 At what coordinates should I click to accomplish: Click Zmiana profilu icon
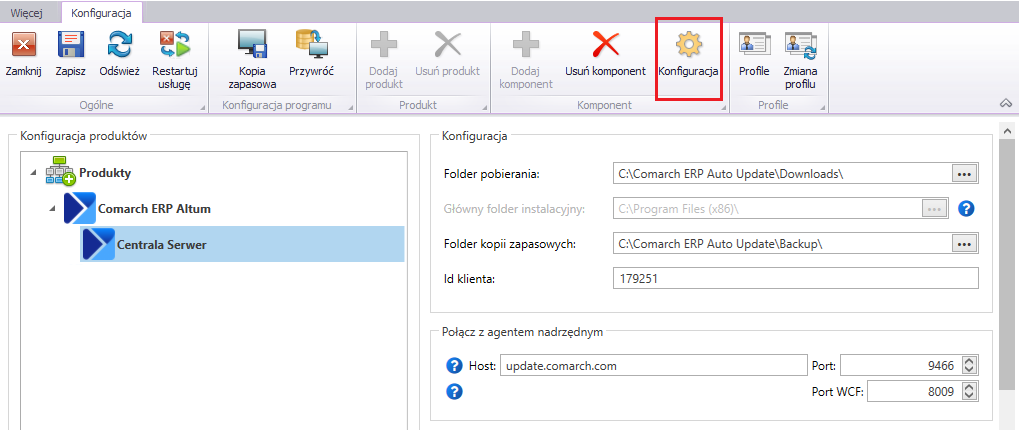coord(801,45)
